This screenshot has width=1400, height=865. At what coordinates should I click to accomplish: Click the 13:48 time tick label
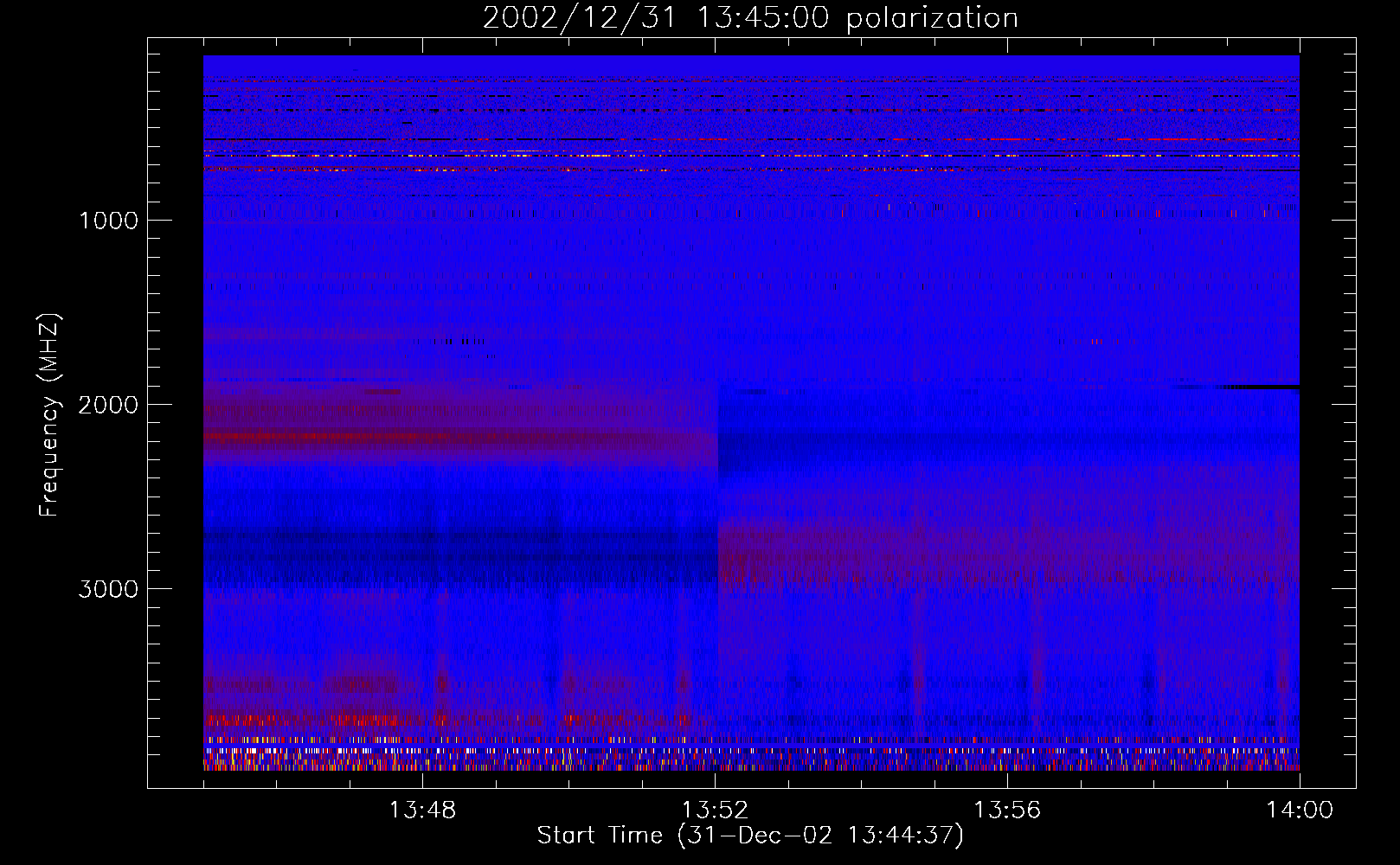click(422, 811)
